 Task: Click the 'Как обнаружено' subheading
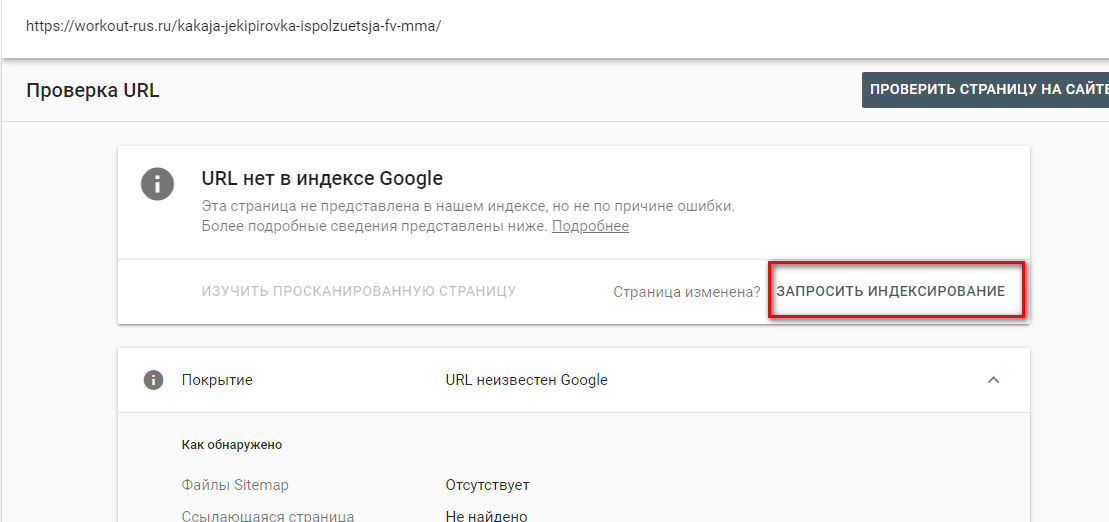[x=232, y=445]
